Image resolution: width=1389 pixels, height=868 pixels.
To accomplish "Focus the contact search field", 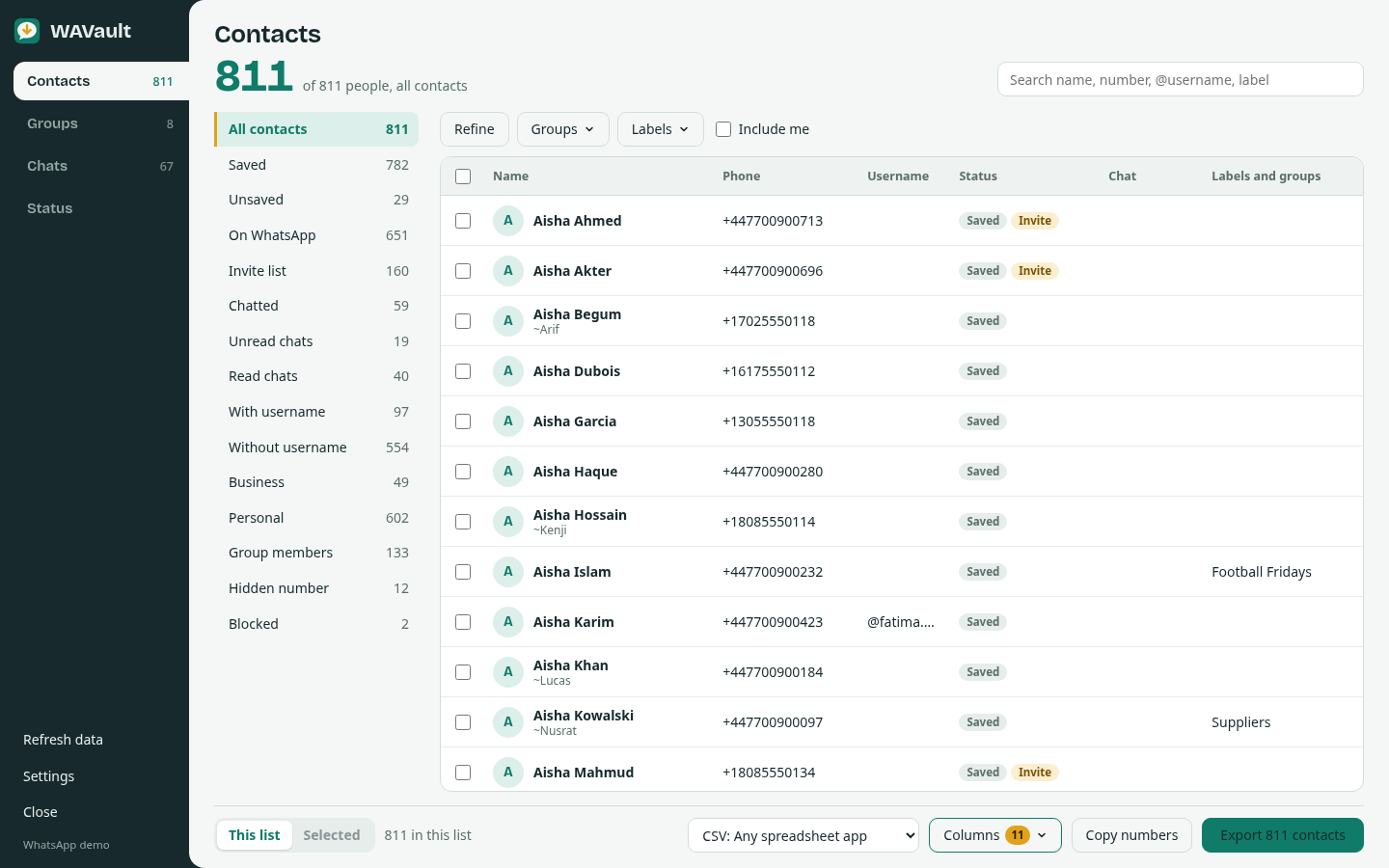I will coord(1181,79).
